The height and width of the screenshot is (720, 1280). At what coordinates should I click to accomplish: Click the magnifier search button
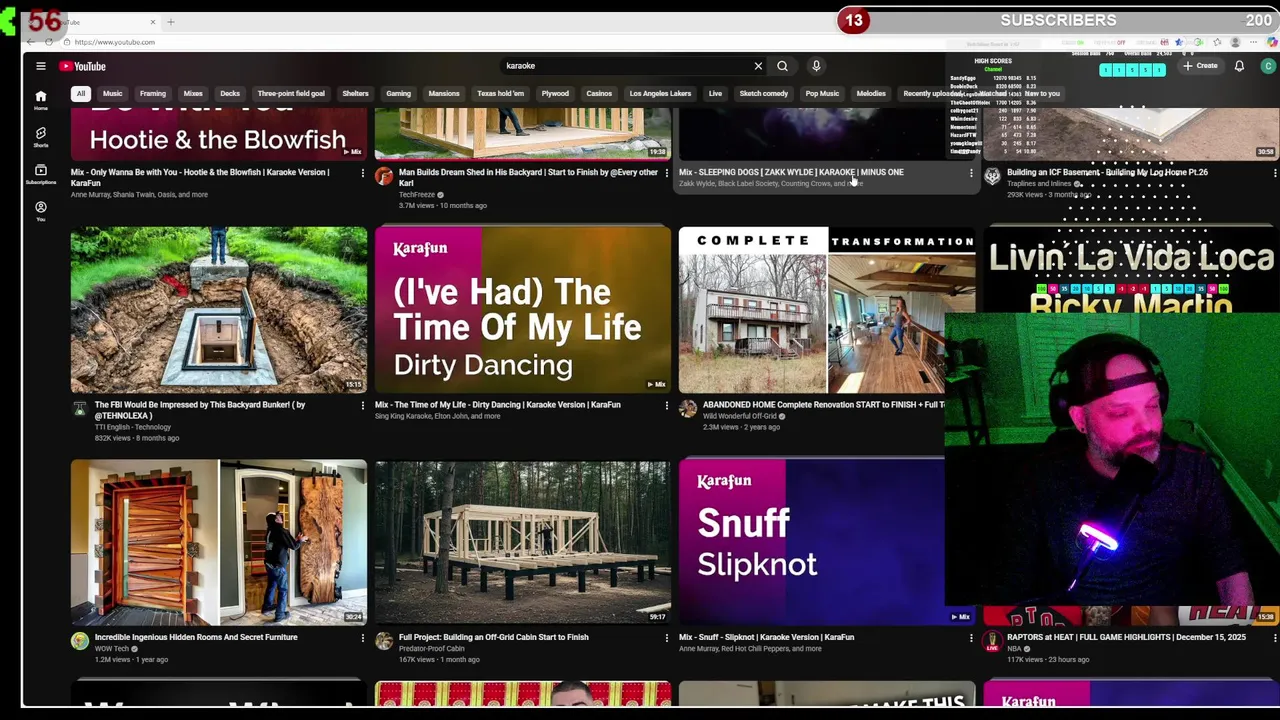tap(782, 66)
